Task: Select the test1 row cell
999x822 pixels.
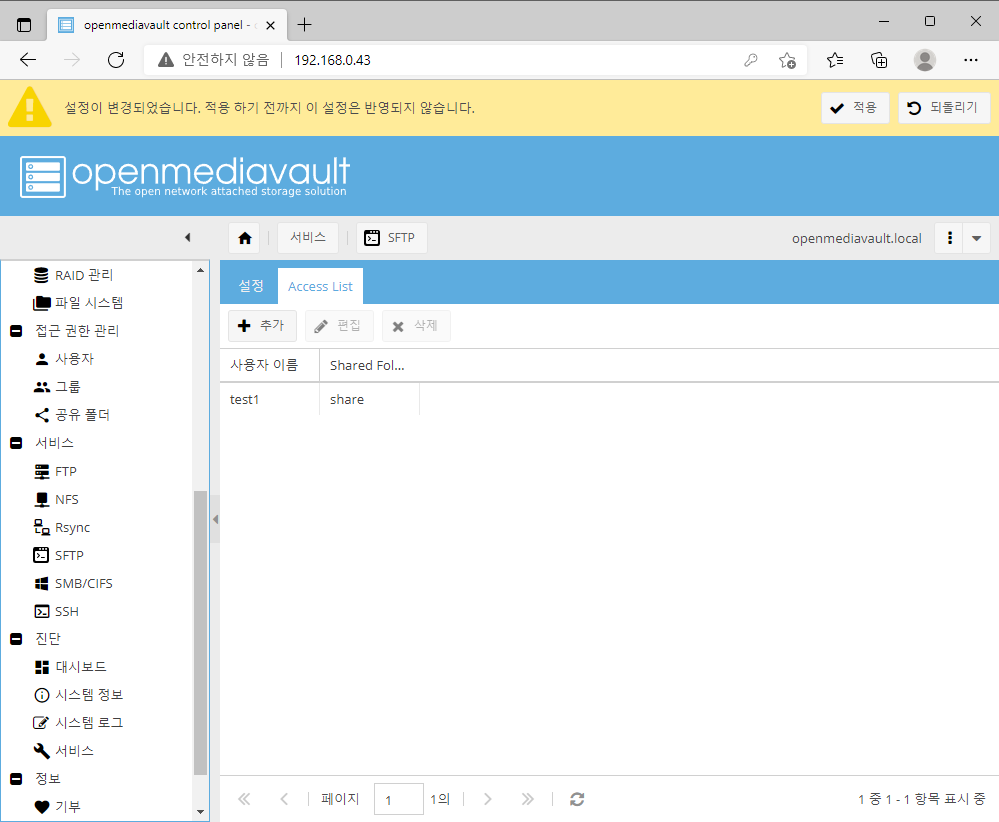Action: (x=270, y=400)
